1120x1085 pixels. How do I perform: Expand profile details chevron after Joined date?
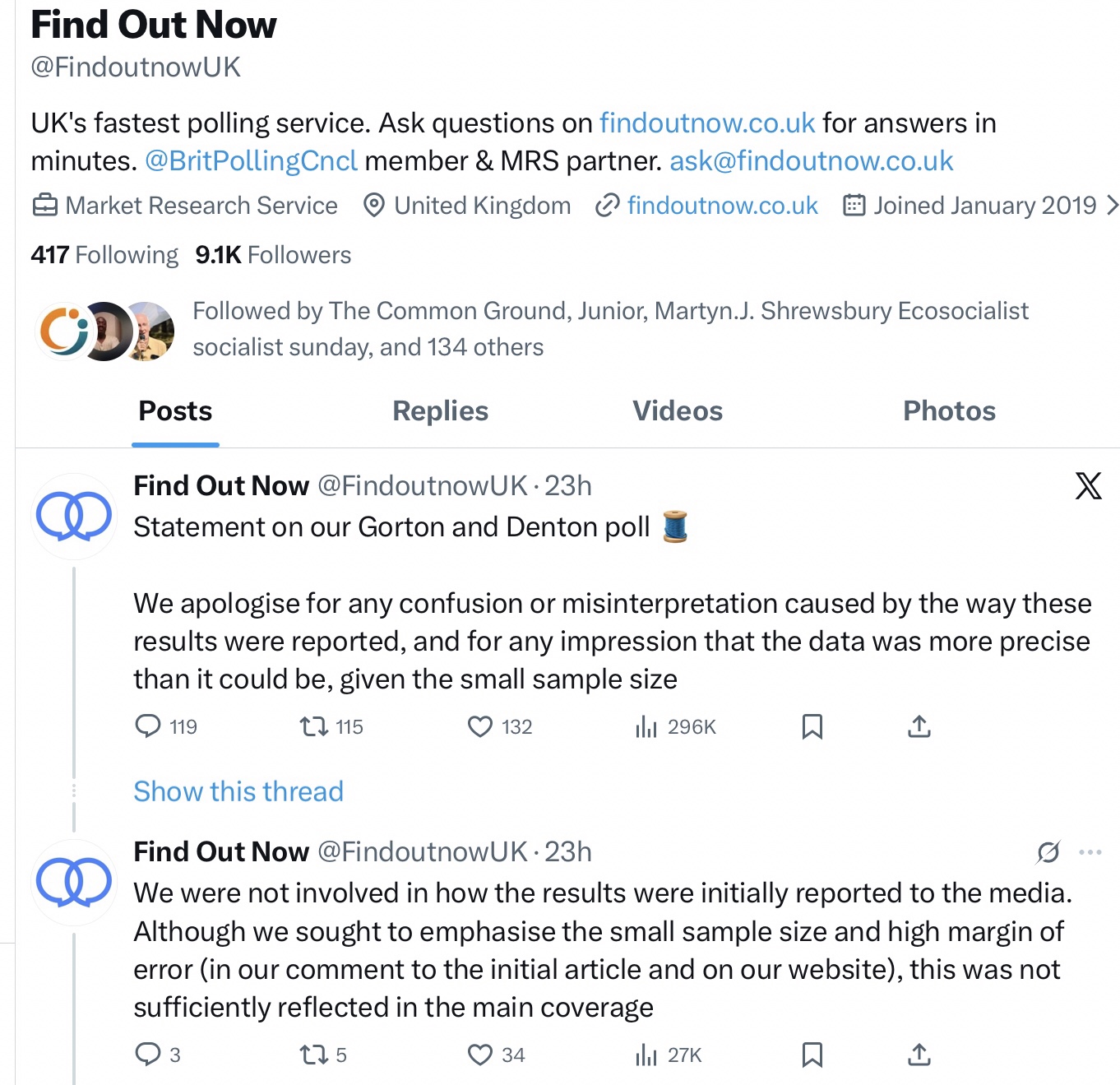coord(1112,205)
